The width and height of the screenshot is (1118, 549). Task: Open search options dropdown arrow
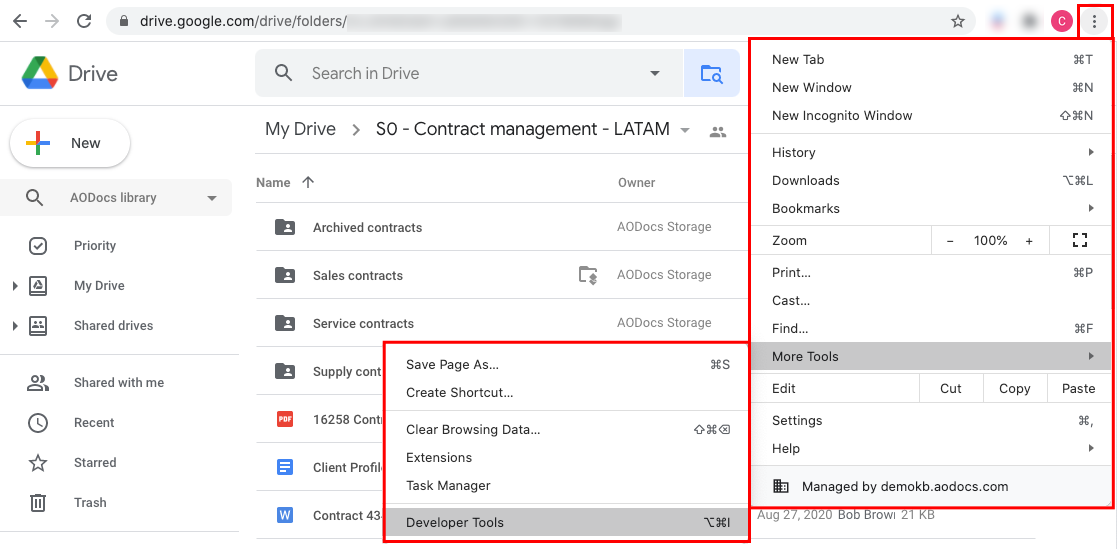(655, 73)
